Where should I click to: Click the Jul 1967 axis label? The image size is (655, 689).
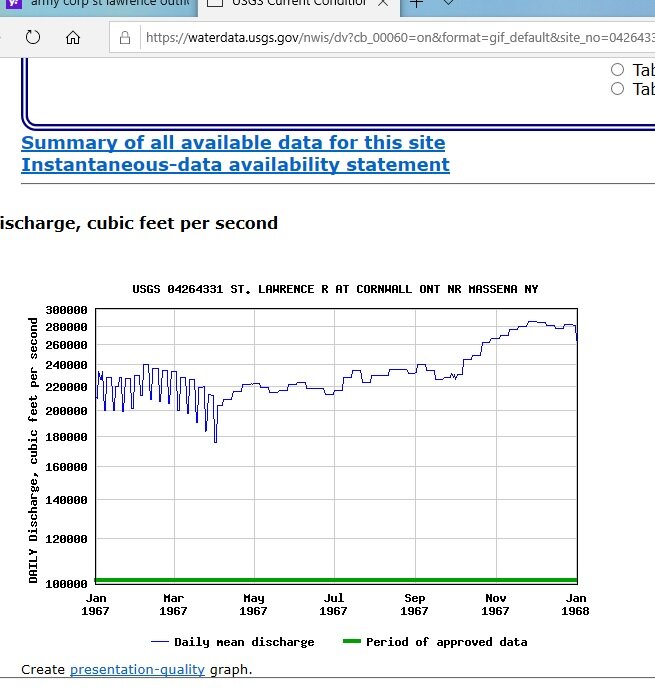(334, 603)
